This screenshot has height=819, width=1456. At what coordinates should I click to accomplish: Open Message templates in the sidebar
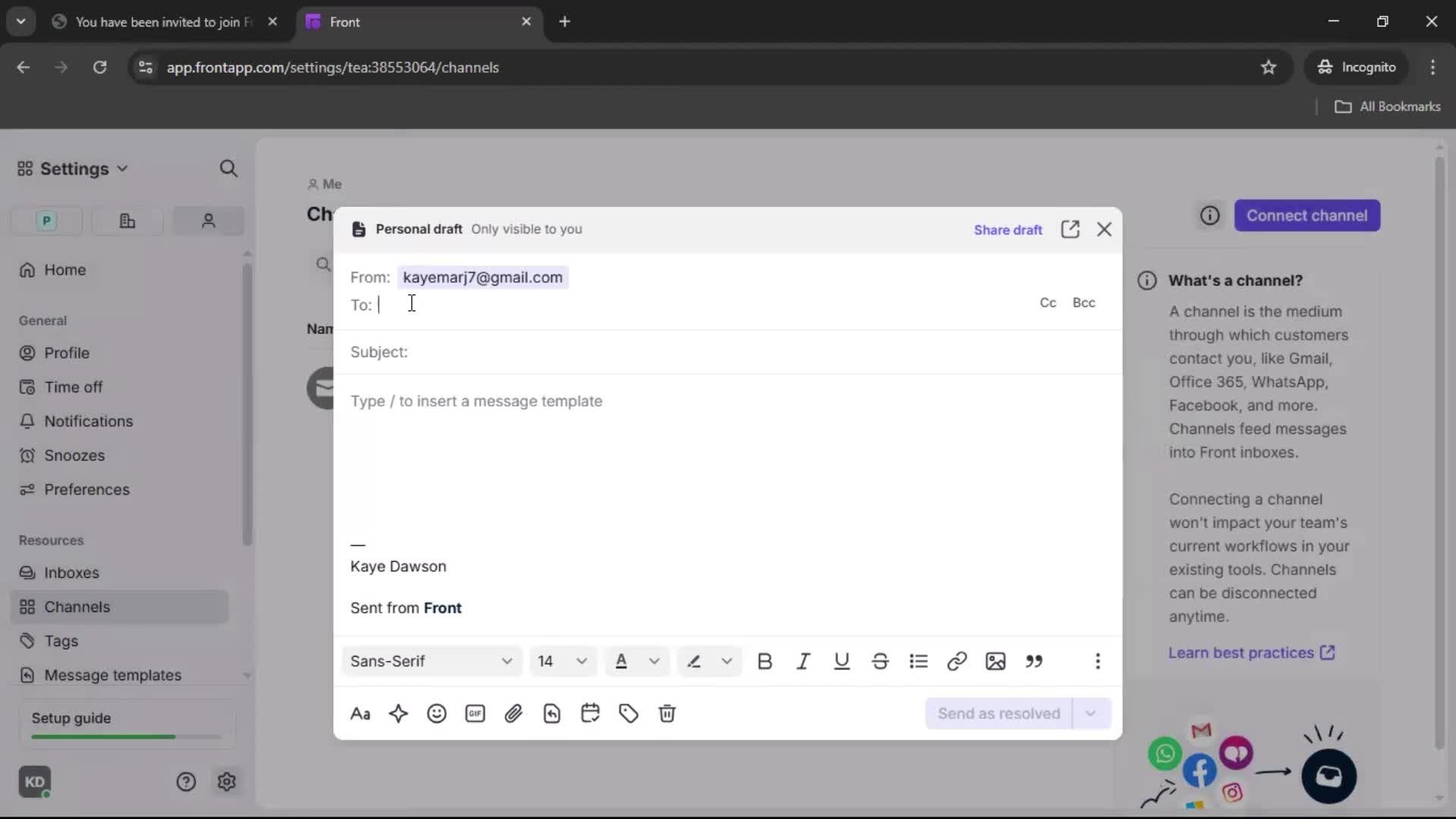(112, 675)
